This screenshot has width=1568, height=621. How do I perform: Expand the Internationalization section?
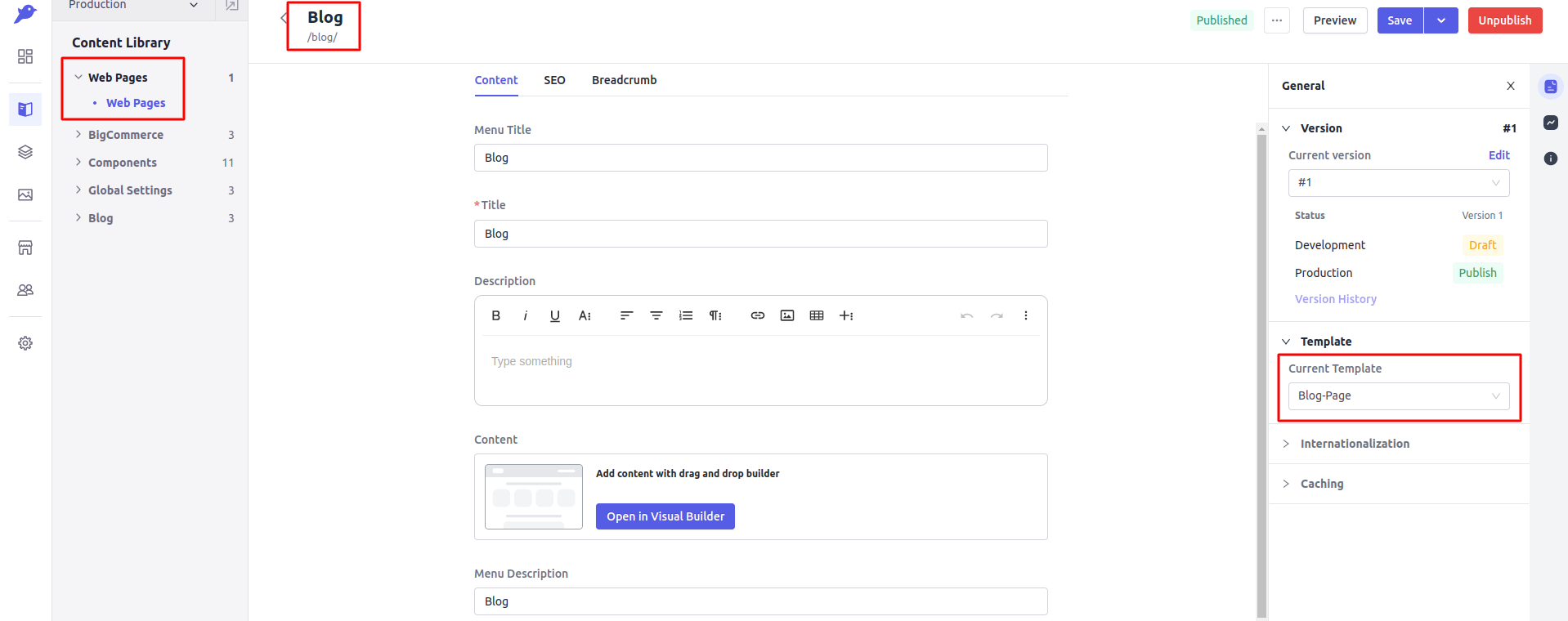[x=1286, y=444]
